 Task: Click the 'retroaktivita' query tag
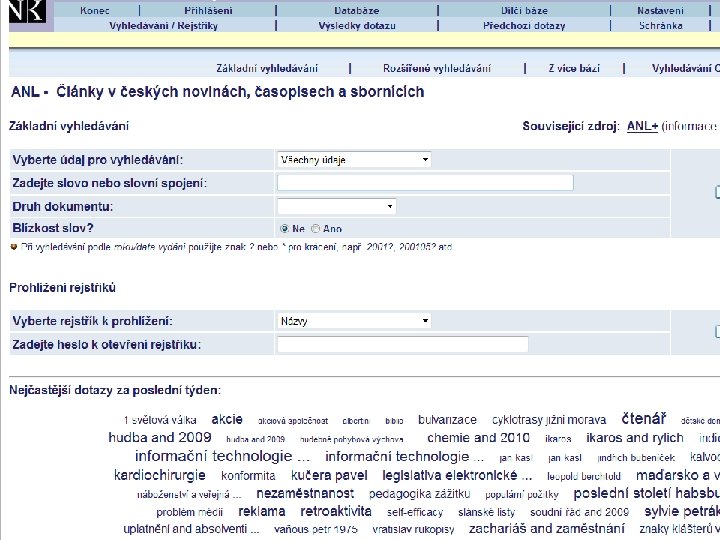[336, 511]
